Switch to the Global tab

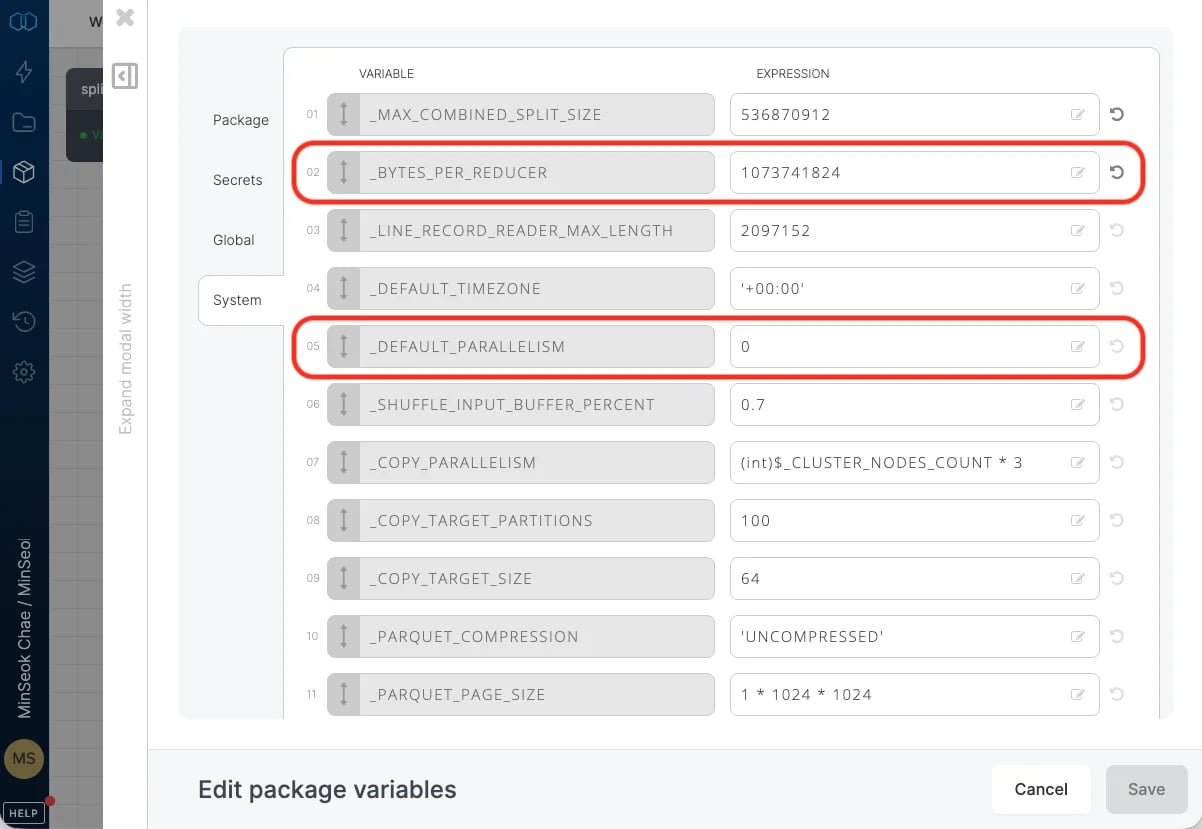click(x=234, y=240)
